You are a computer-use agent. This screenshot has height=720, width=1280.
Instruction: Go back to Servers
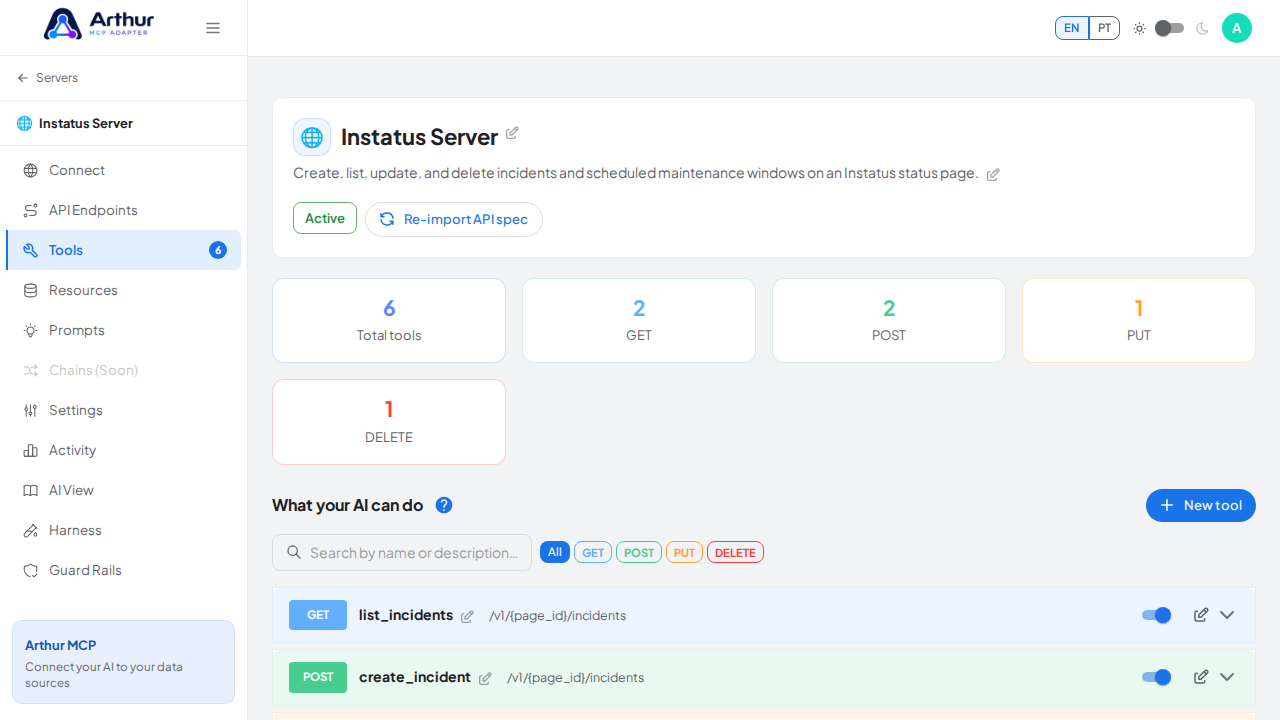coord(47,78)
